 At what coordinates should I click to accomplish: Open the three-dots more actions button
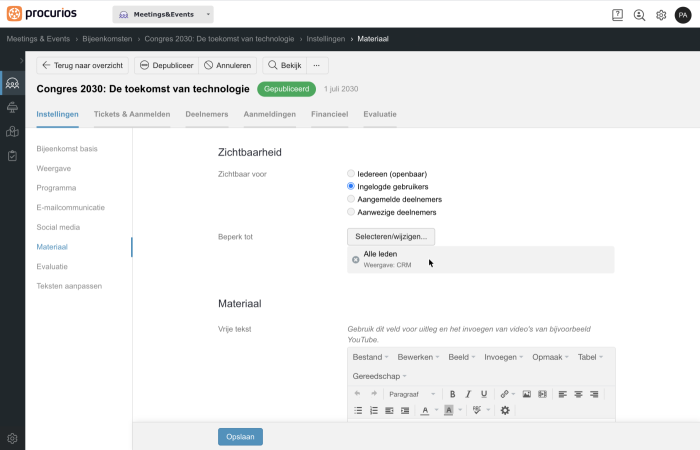(317, 65)
